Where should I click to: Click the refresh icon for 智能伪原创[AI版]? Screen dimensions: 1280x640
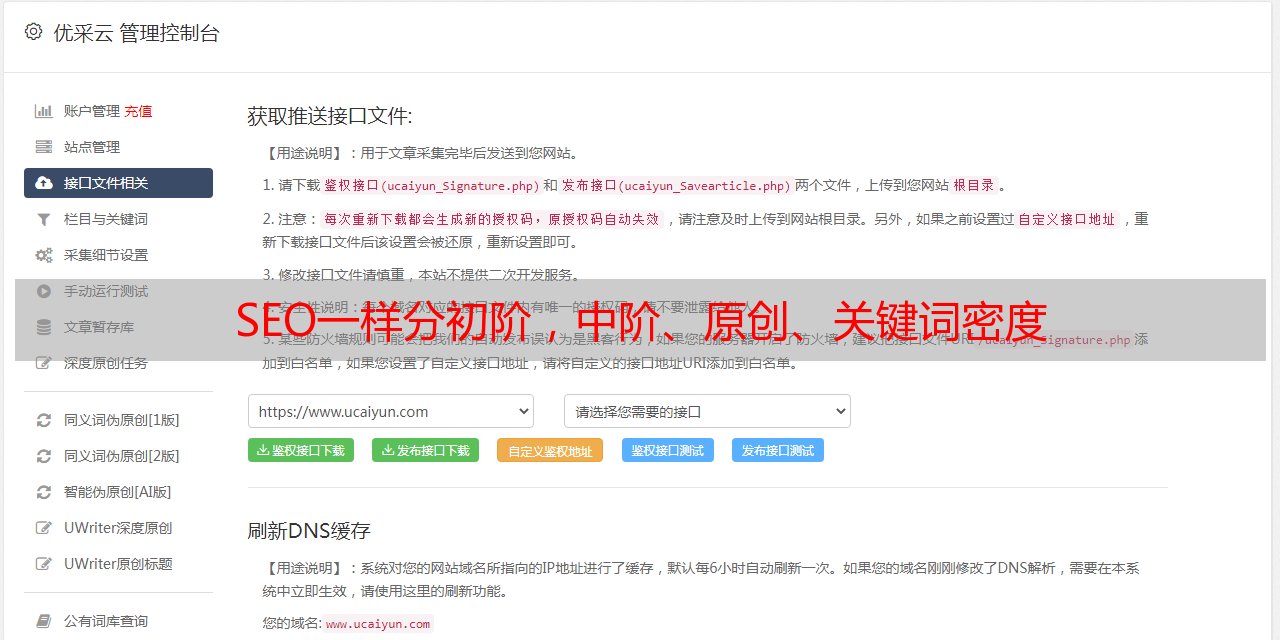[x=44, y=492]
